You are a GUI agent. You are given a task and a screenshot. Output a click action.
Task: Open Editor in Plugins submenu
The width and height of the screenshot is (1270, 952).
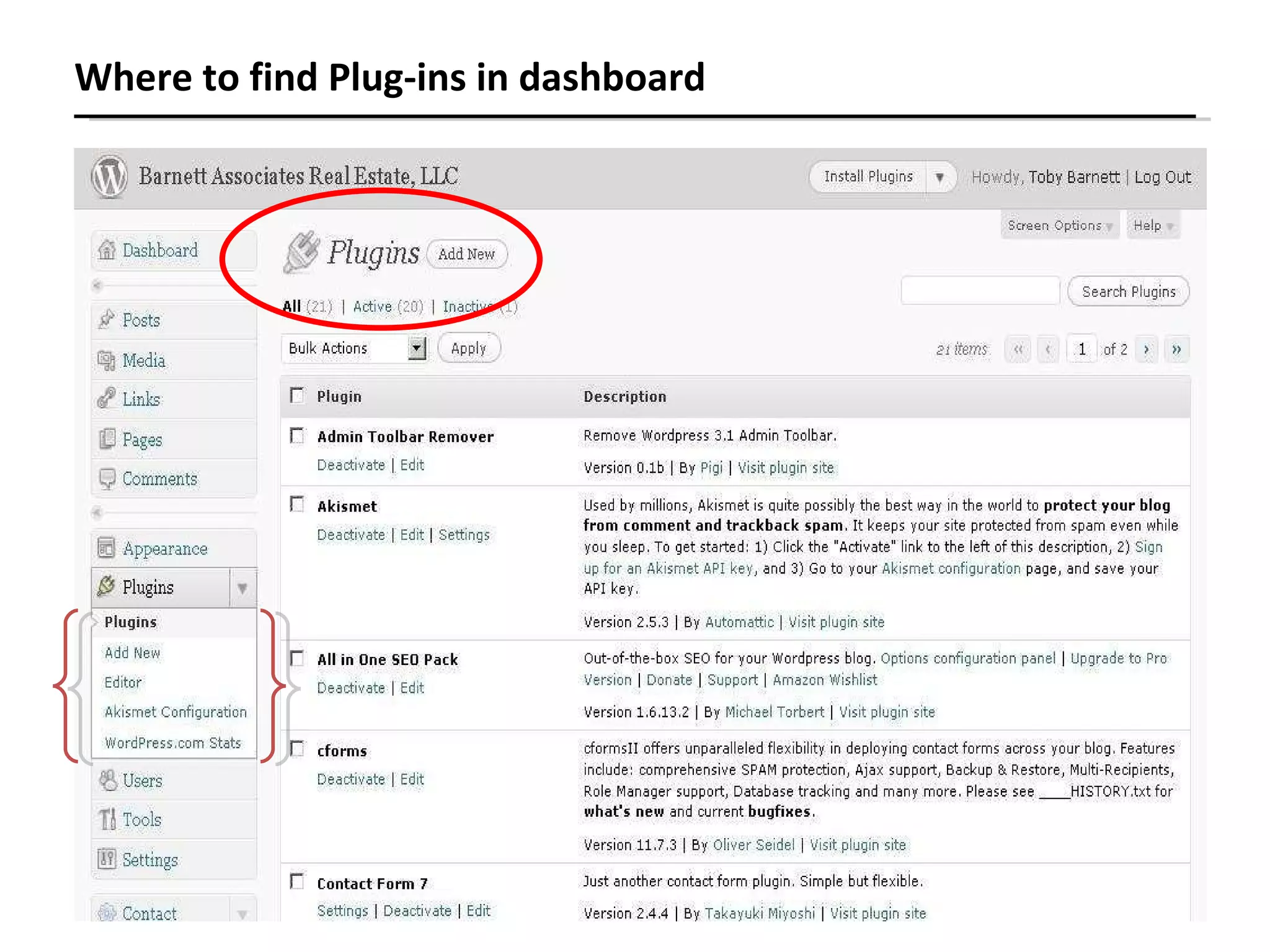pos(123,682)
